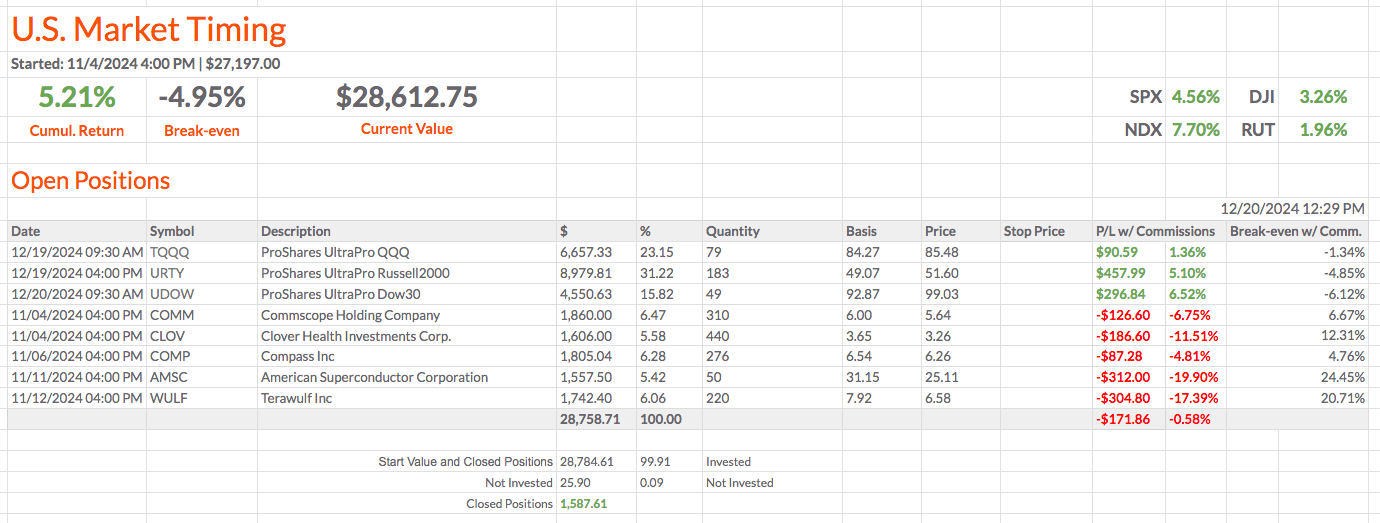1380x523 pixels.
Task: Click the NDX 7.70% index value
Action: tap(1196, 129)
